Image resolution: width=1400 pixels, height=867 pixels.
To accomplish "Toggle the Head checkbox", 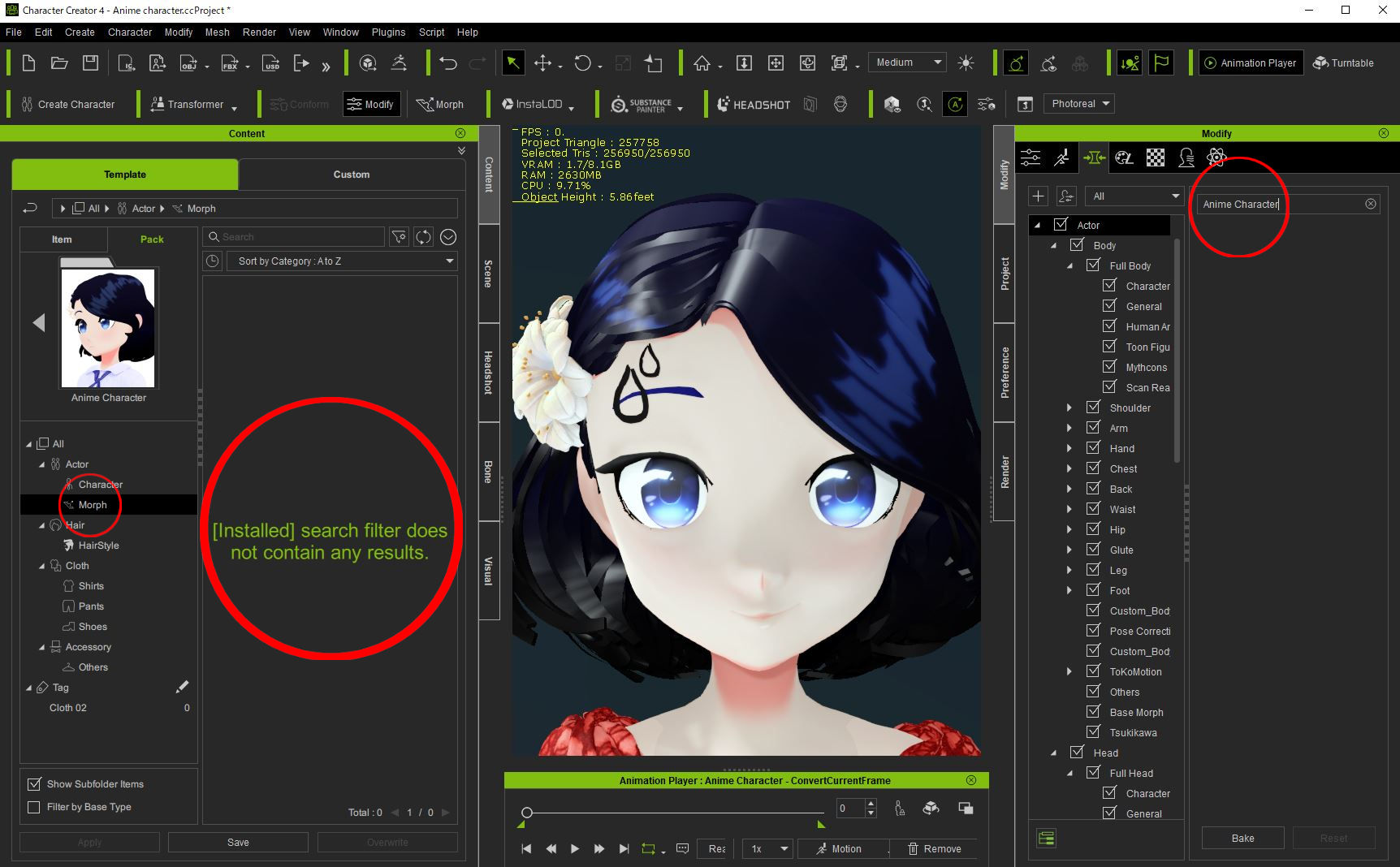I will 1077,753.
